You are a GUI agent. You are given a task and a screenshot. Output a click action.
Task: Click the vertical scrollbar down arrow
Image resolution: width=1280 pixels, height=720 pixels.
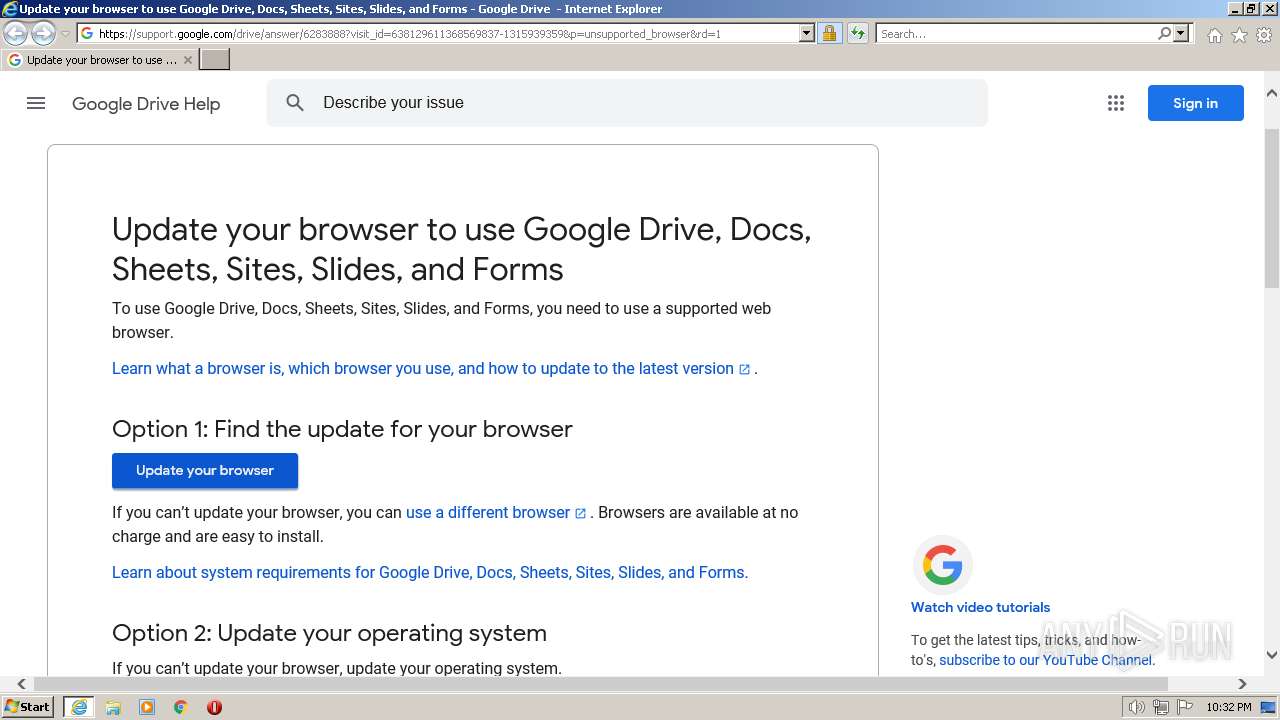(x=1272, y=655)
